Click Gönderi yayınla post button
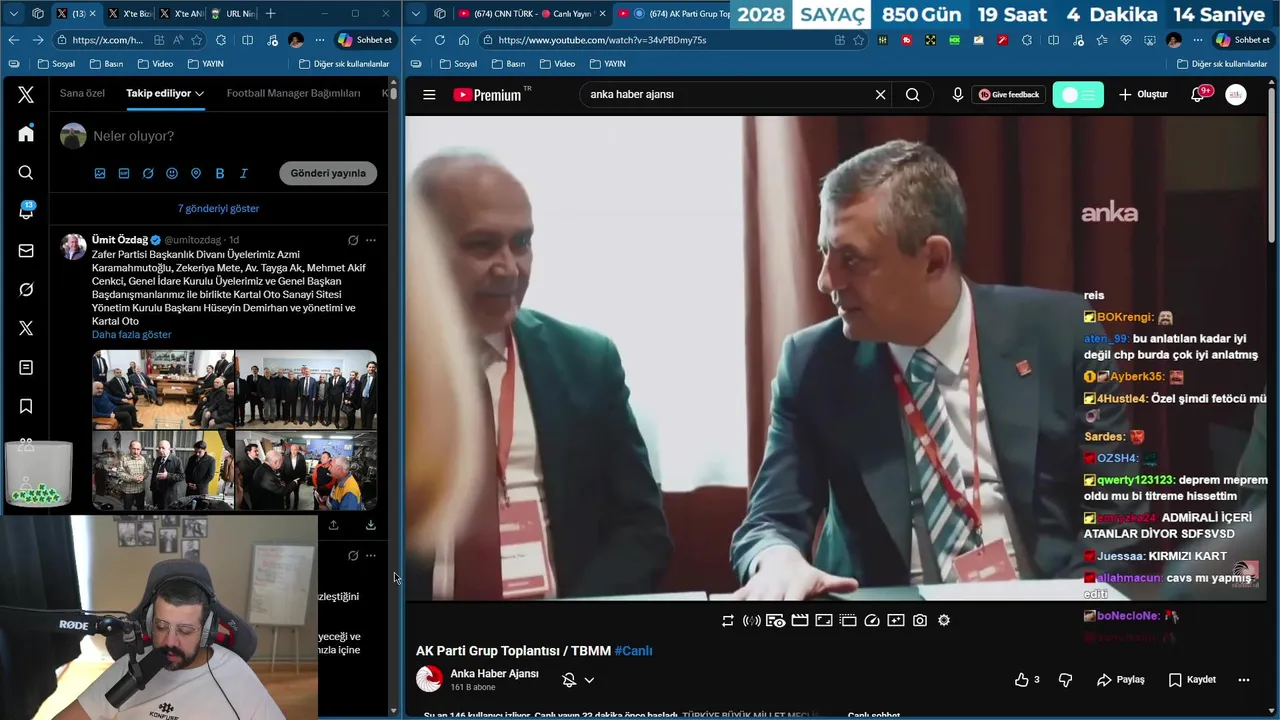1280x720 pixels. [328, 173]
